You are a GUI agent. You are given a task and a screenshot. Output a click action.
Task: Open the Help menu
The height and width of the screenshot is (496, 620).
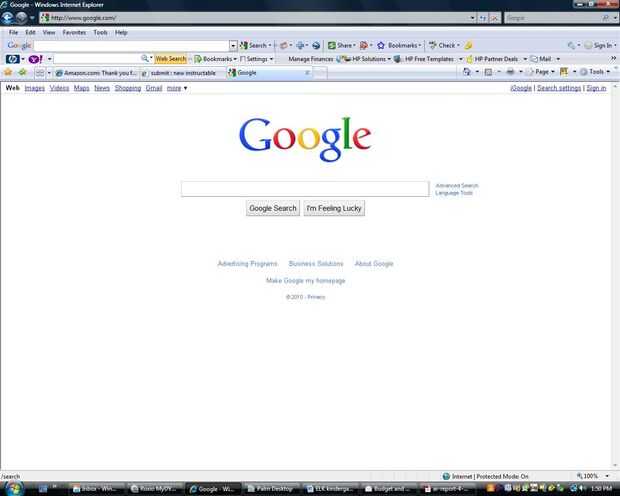[x=121, y=32]
